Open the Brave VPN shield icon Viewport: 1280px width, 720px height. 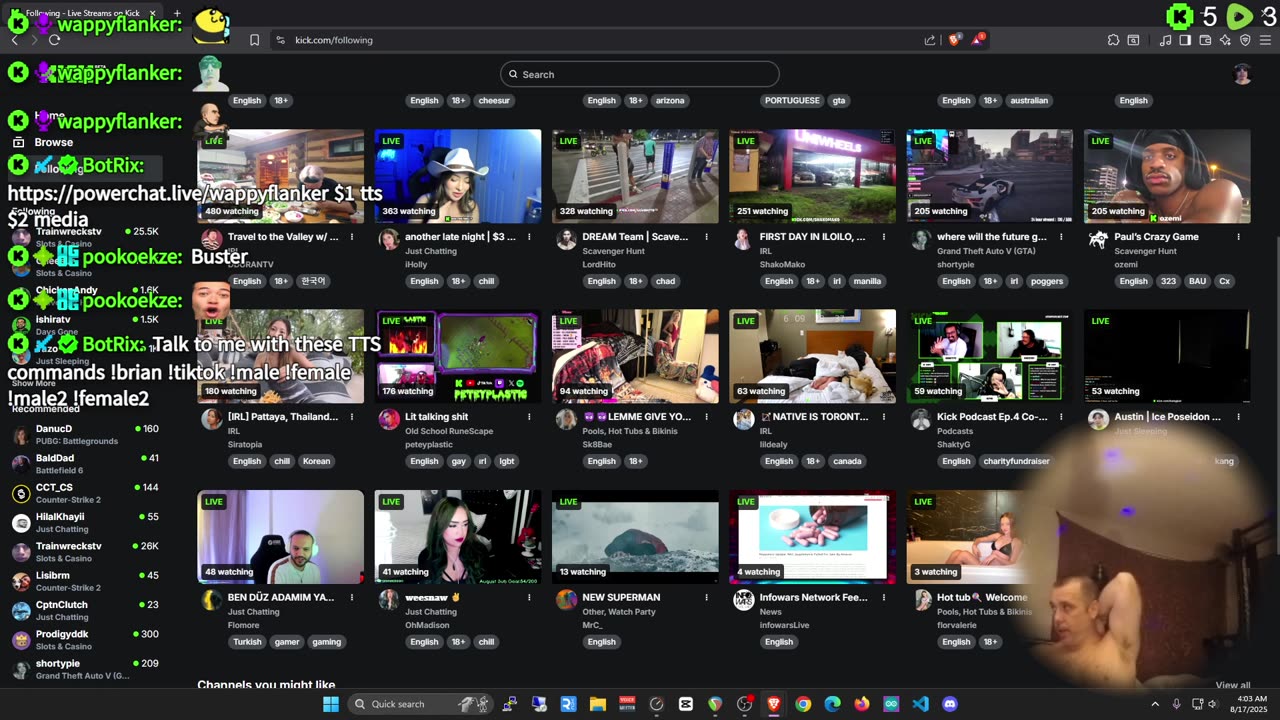[1245, 40]
